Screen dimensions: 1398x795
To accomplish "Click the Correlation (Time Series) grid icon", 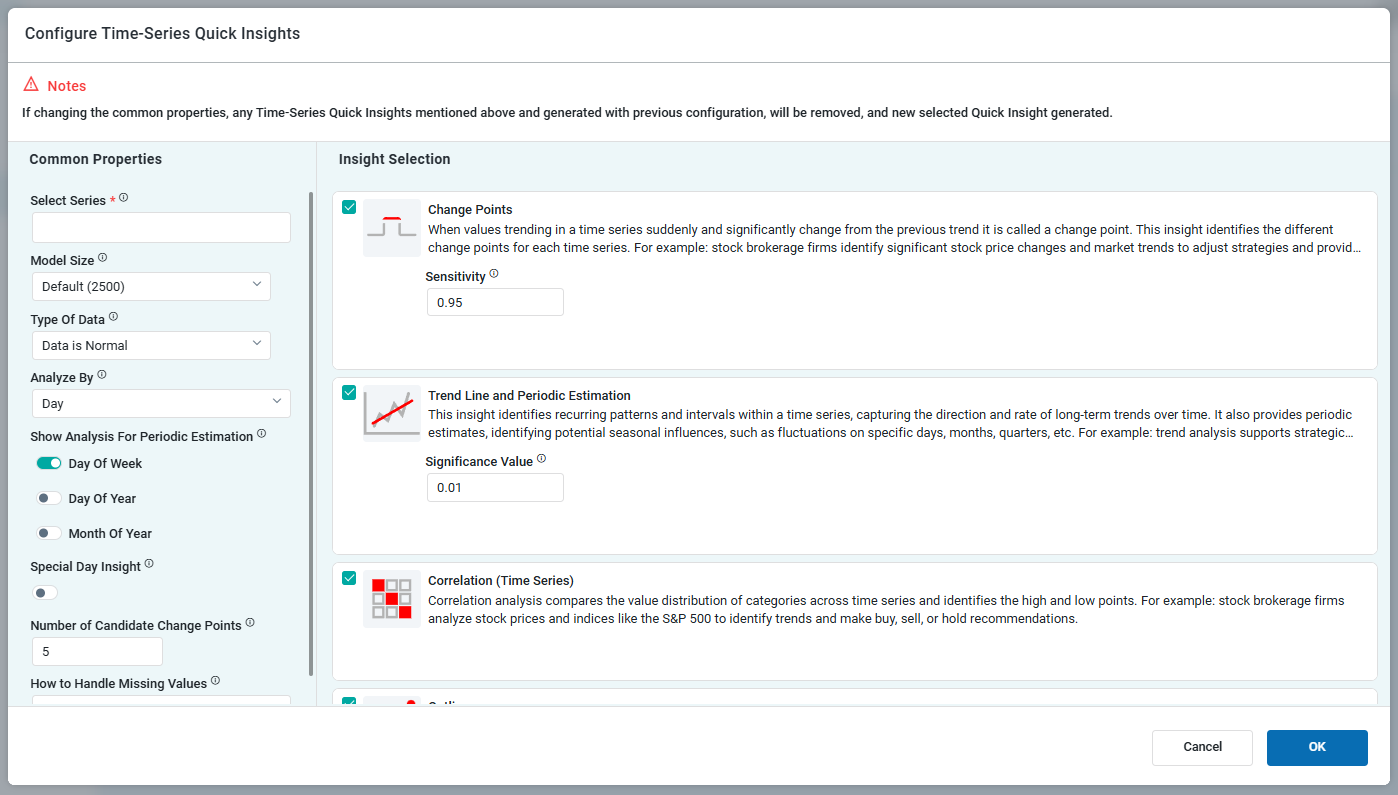I will click(x=391, y=598).
